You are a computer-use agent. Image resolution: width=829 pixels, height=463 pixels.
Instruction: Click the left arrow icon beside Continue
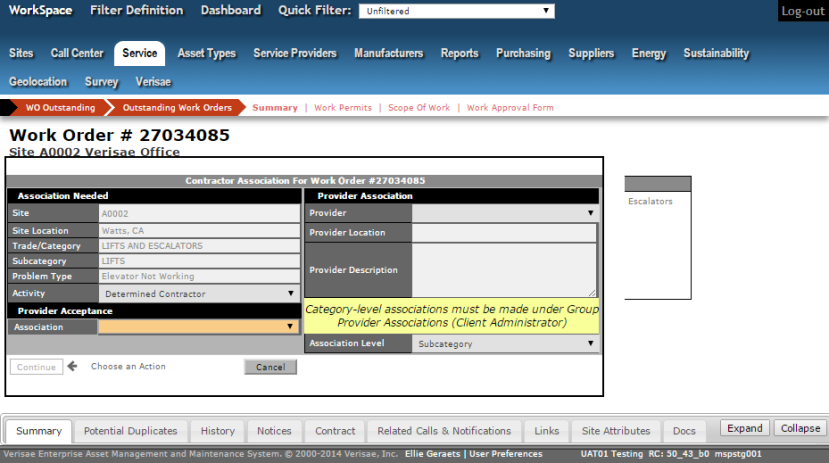[72, 367]
